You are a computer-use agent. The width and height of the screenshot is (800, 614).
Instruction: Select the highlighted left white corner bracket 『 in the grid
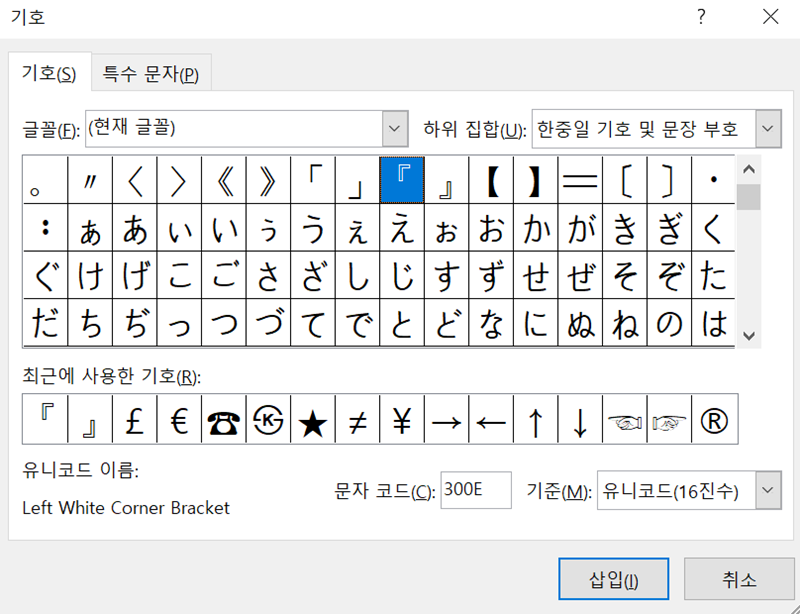tap(402, 180)
